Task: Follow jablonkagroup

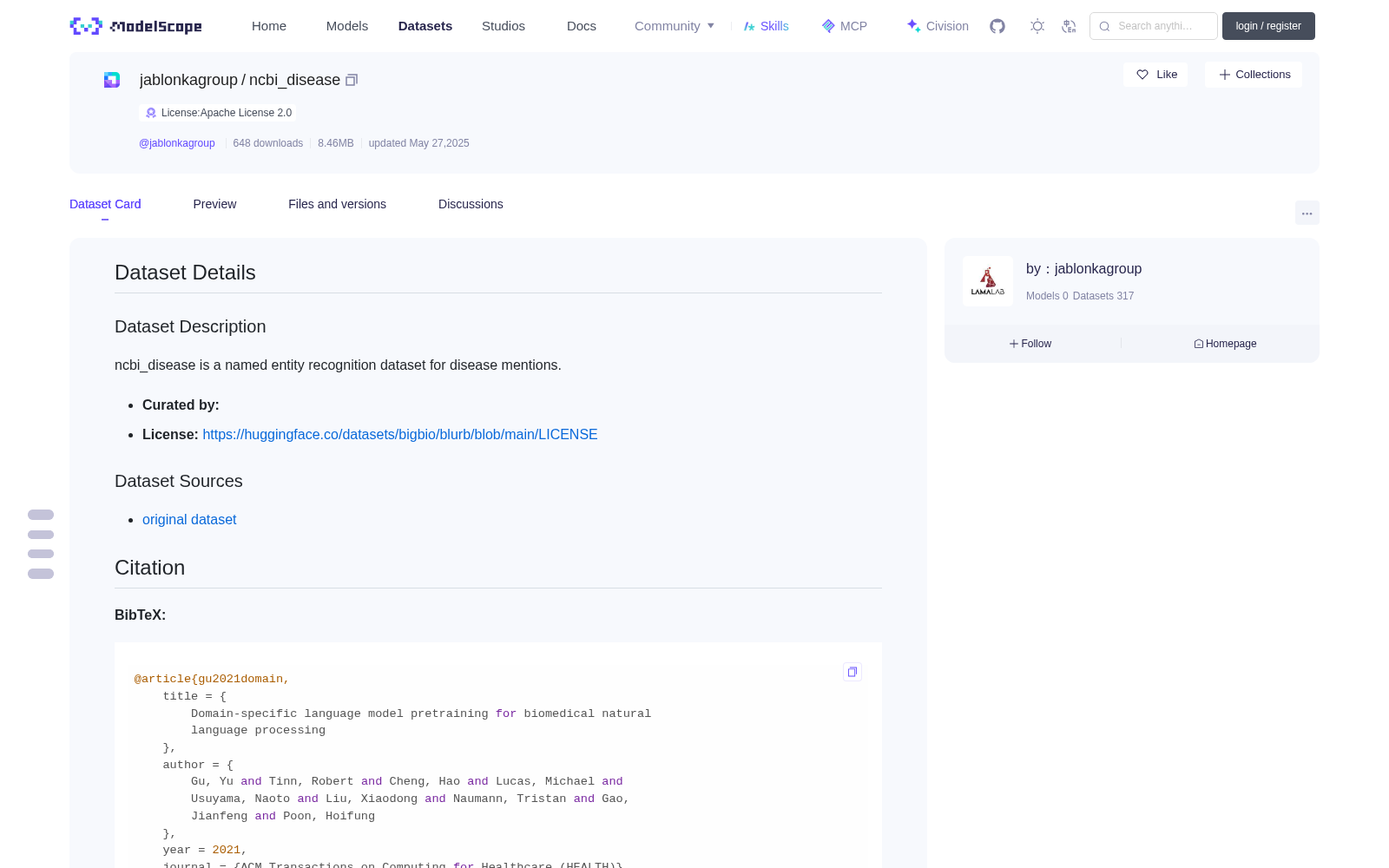Action: pos(1030,344)
